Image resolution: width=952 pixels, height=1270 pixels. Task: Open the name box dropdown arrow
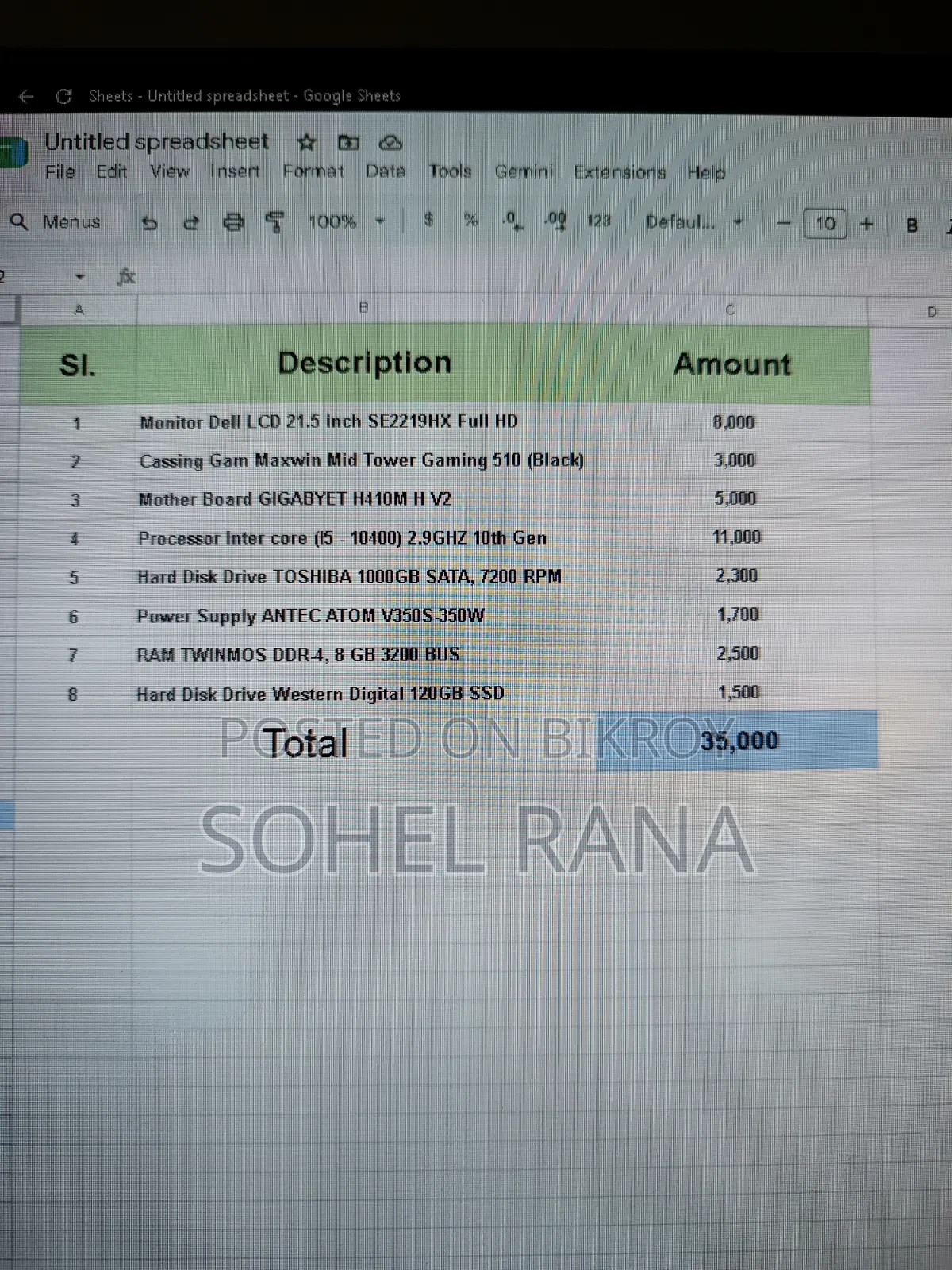79,277
